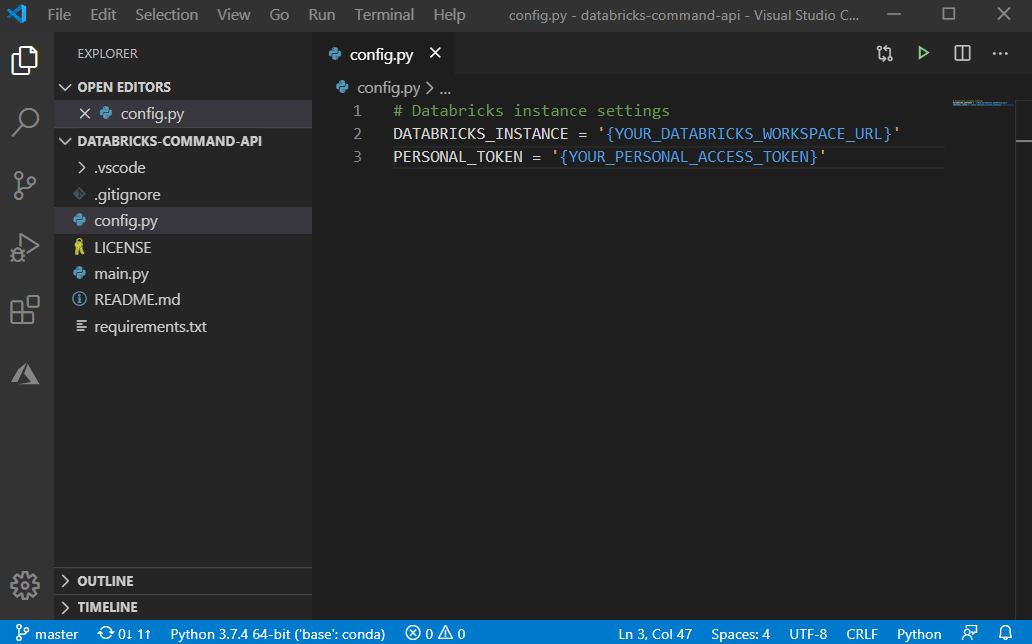Close the config.py editor tab
Screen dimensions: 1032x644
(x=435, y=53)
